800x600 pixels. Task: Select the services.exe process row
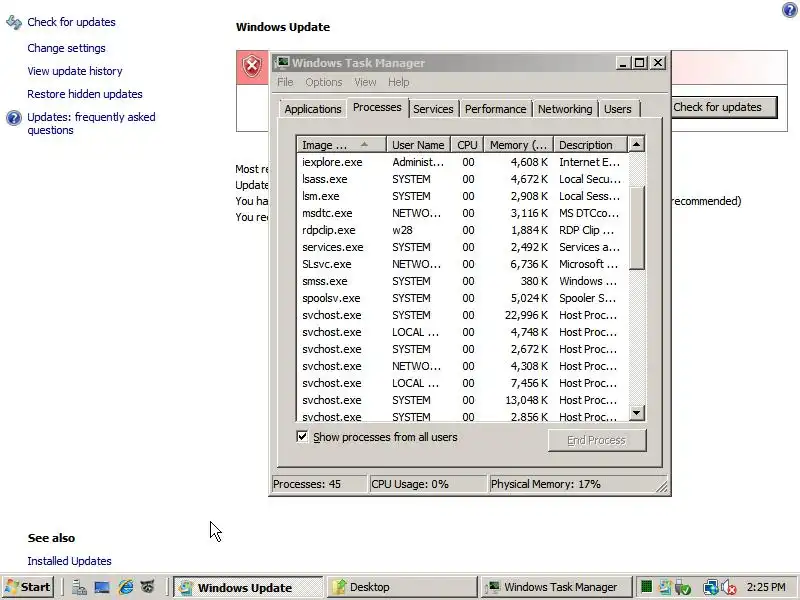click(x=462, y=247)
